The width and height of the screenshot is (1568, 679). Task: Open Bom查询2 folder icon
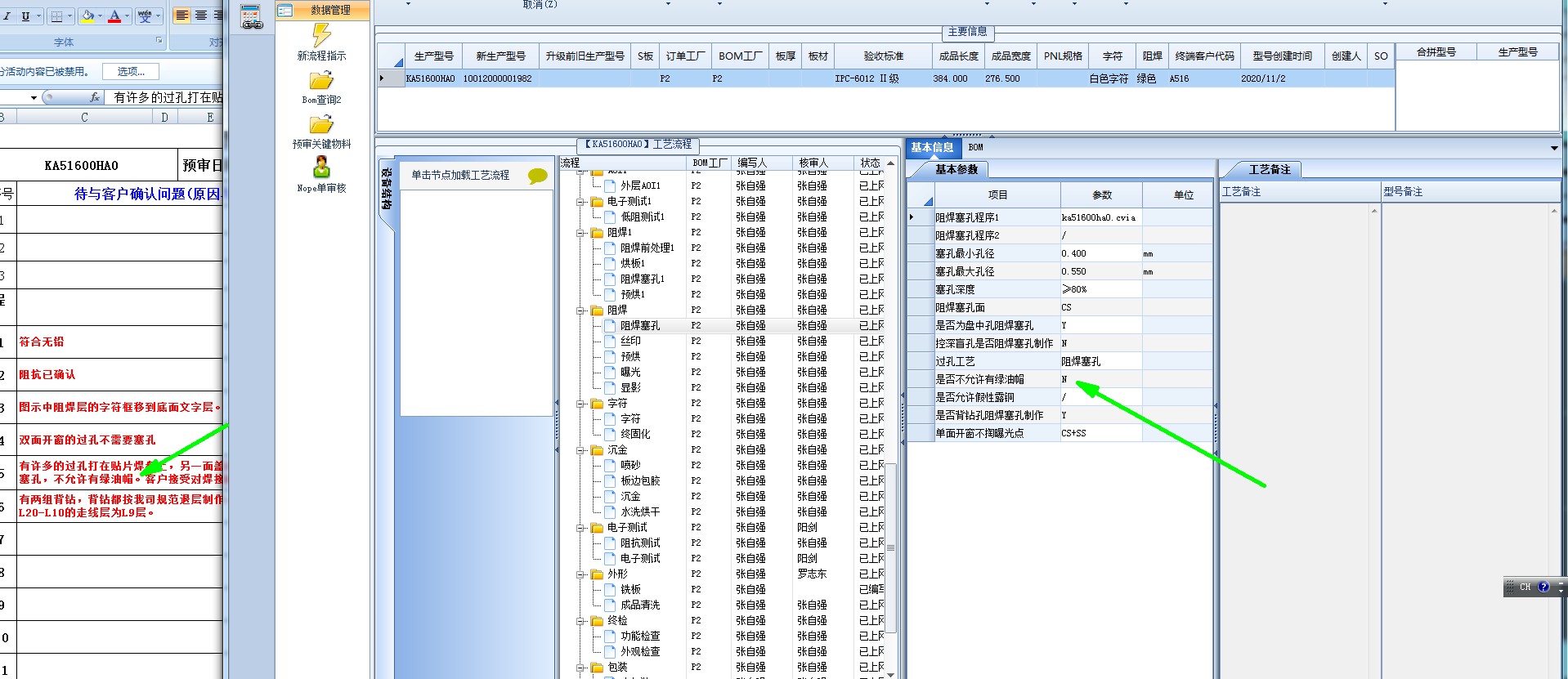[x=321, y=81]
